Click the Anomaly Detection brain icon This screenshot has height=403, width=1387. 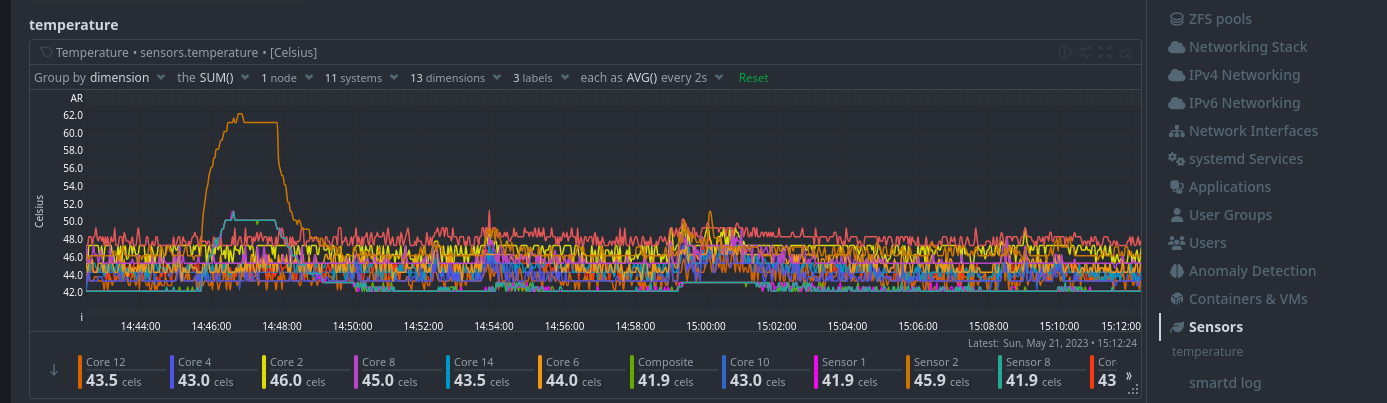pyautogui.click(x=1176, y=271)
